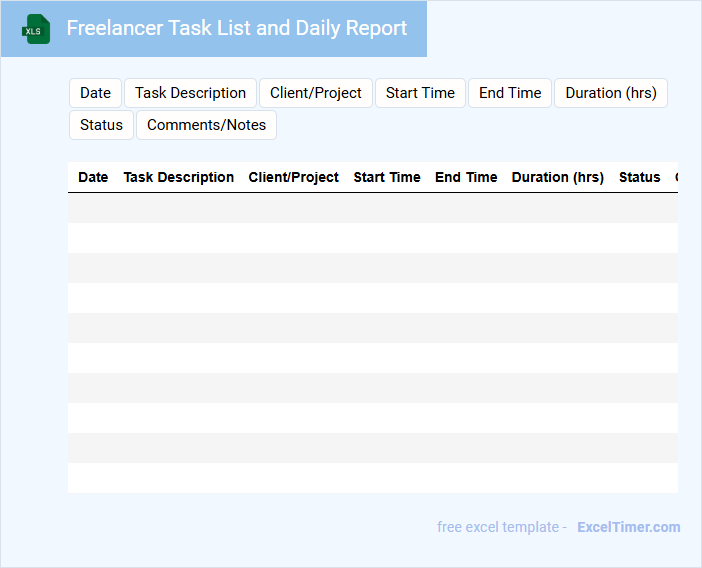Select the Task Description tag button

[190, 93]
